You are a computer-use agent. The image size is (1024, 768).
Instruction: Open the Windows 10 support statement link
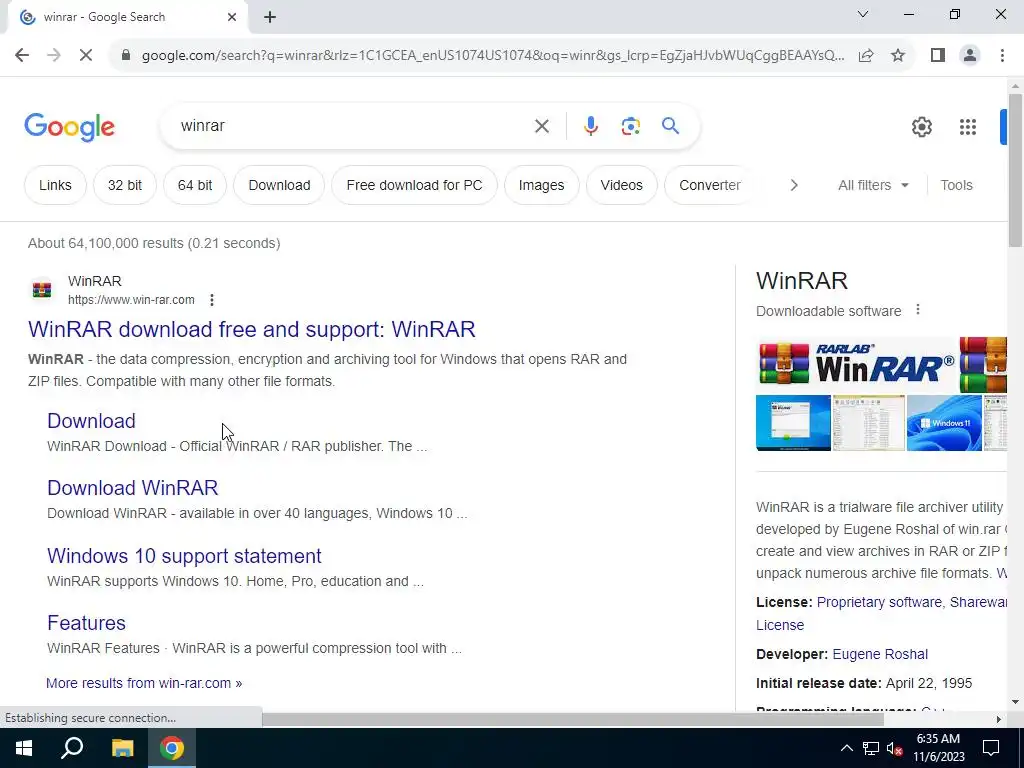tap(184, 556)
